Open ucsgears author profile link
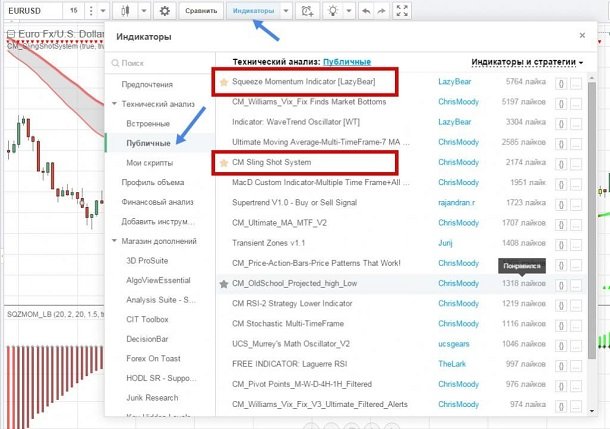610x429 pixels. [454, 344]
